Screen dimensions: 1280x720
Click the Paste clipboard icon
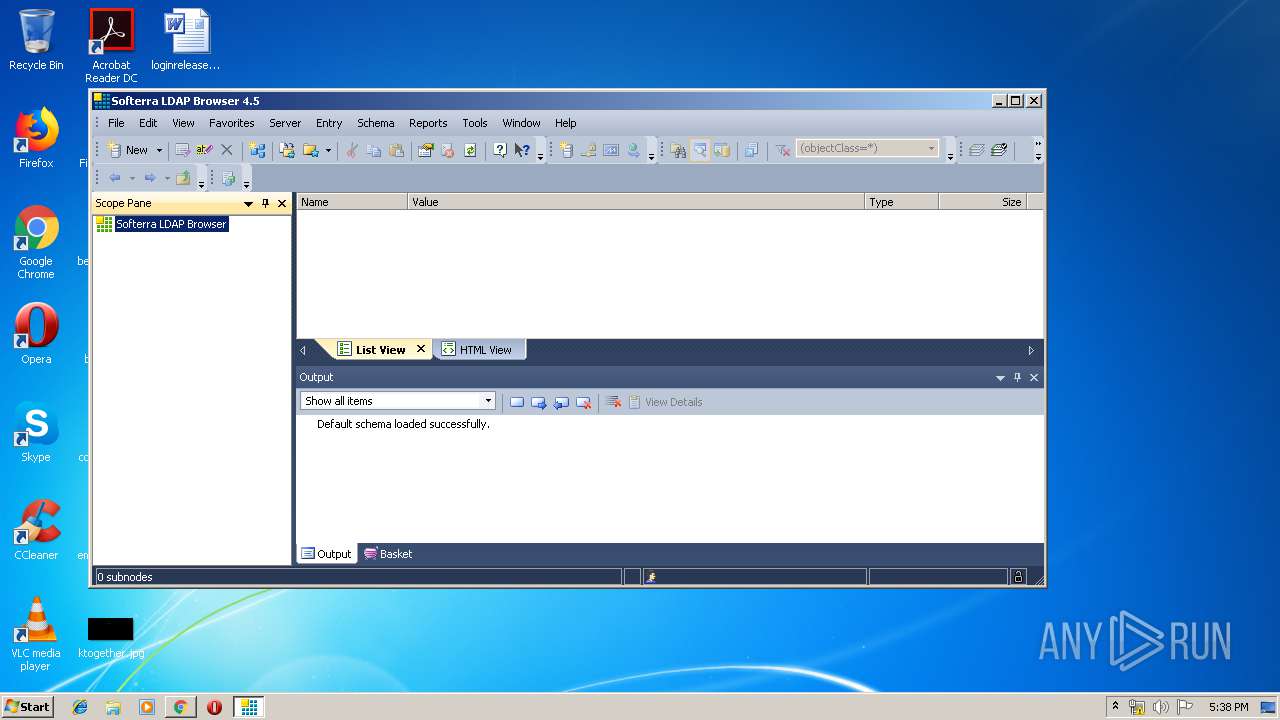tap(396, 150)
